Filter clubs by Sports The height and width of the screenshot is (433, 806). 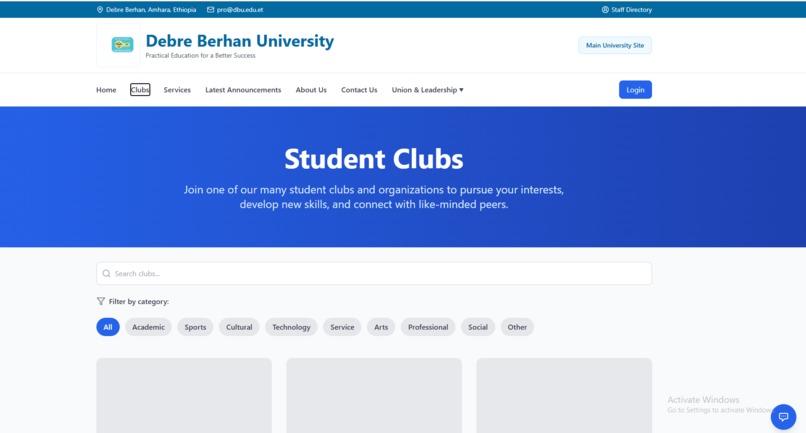(x=195, y=327)
